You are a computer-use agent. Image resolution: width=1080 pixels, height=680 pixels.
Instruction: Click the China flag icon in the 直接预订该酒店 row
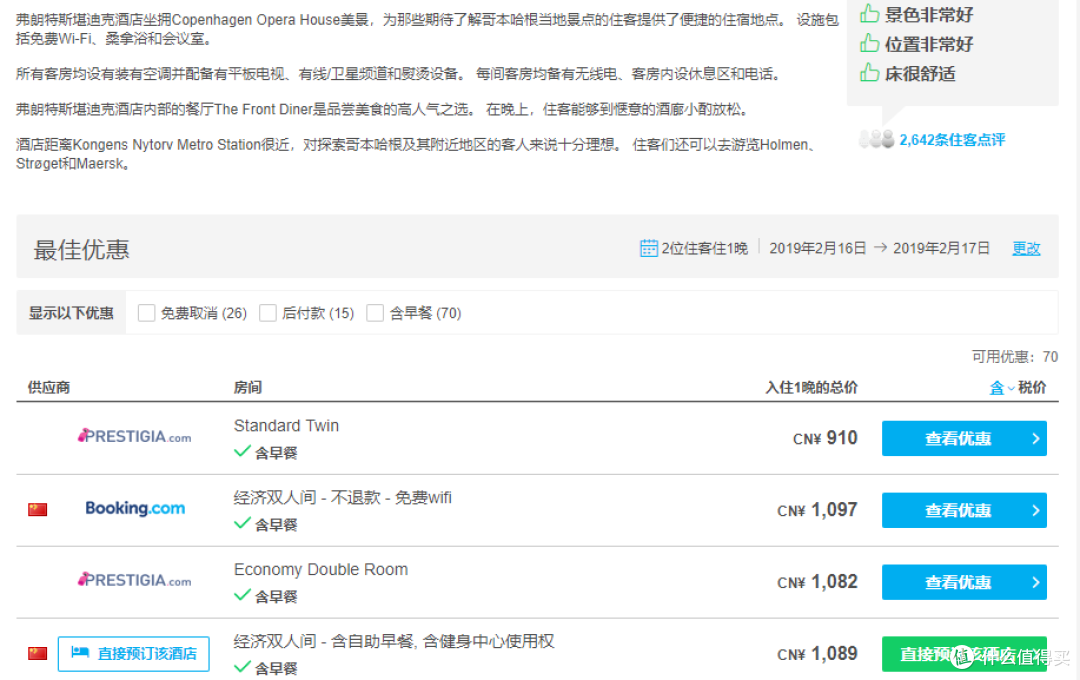tap(37, 653)
